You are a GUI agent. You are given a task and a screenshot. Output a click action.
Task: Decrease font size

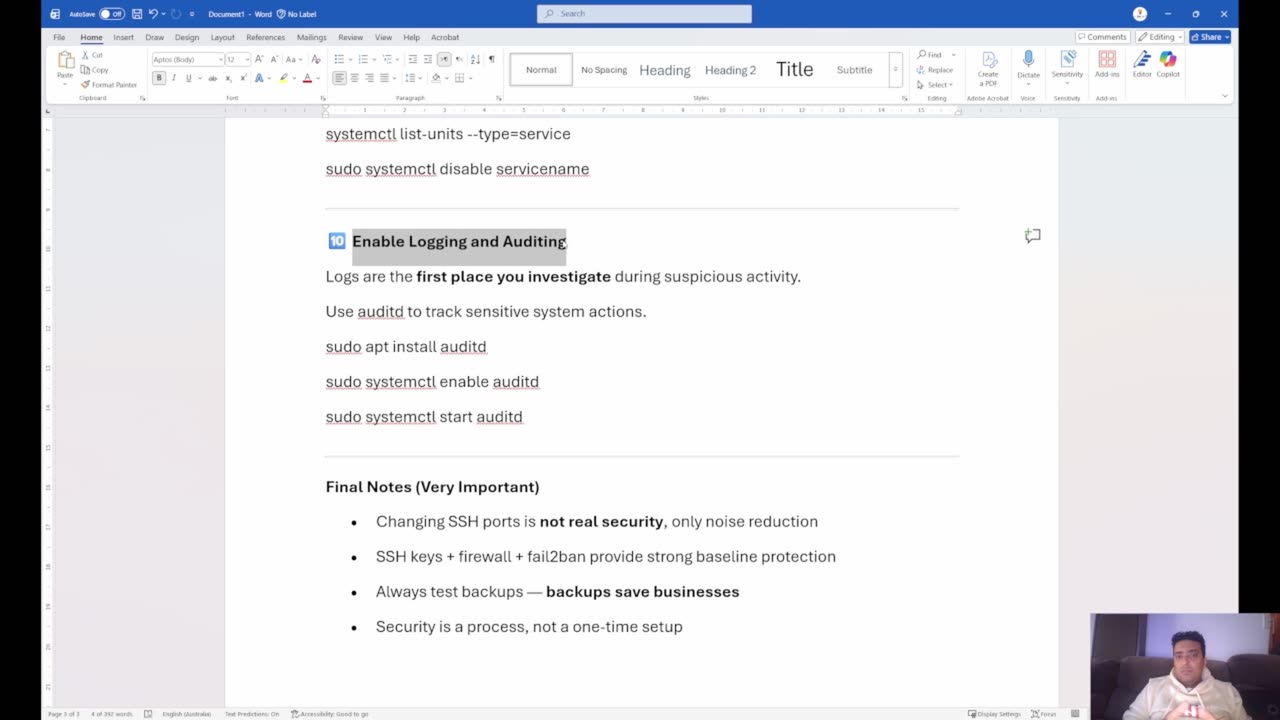[x=273, y=59]
